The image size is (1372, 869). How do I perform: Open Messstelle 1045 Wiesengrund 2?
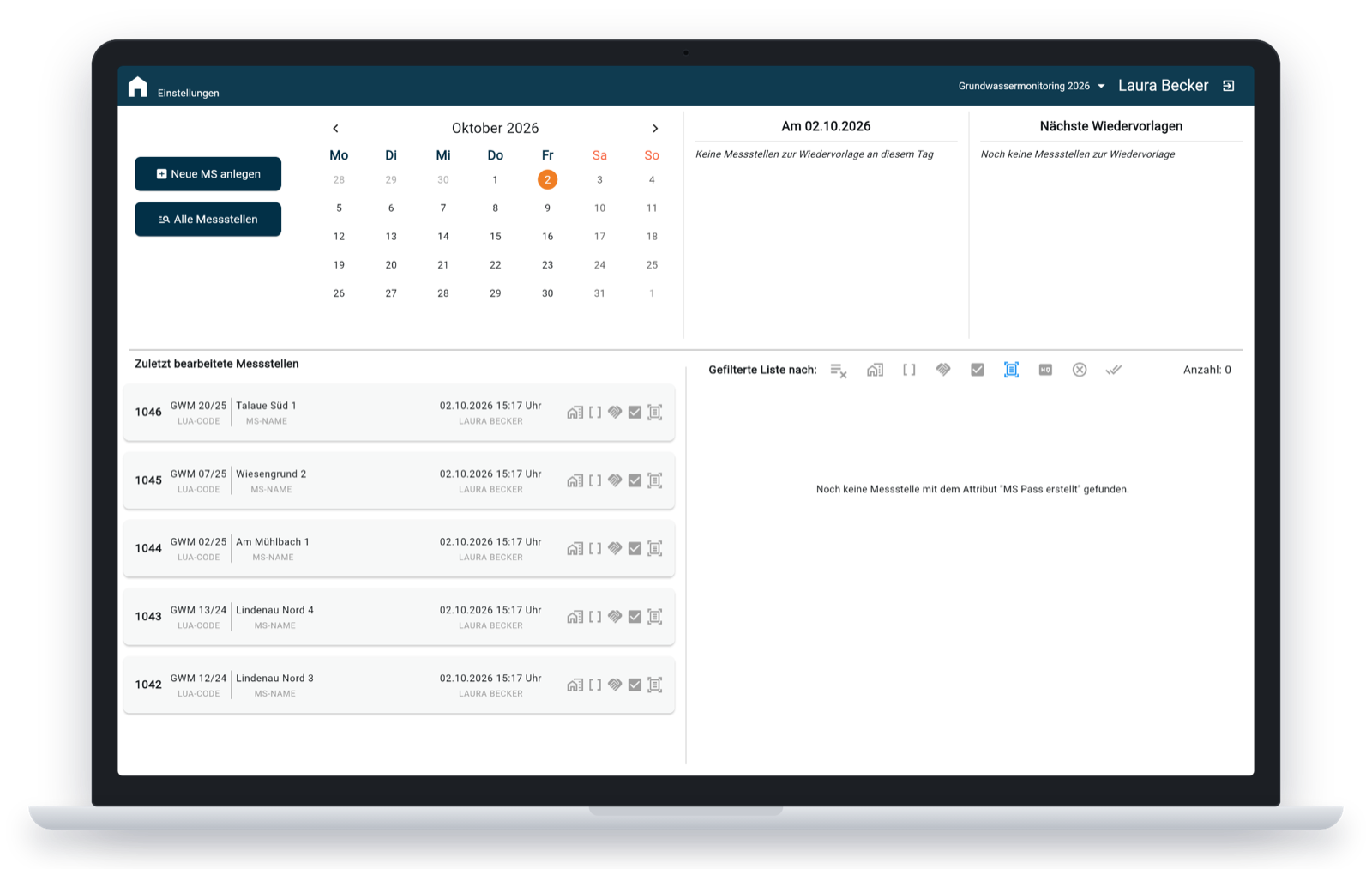tap(399, 480)
